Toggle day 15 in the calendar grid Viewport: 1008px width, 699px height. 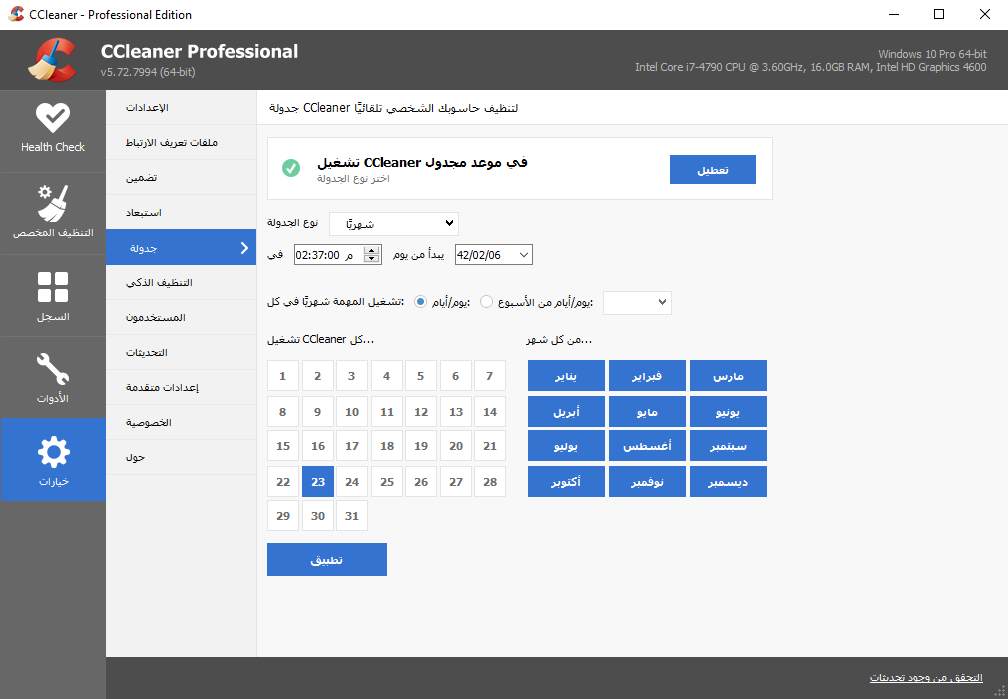[283, 446]
